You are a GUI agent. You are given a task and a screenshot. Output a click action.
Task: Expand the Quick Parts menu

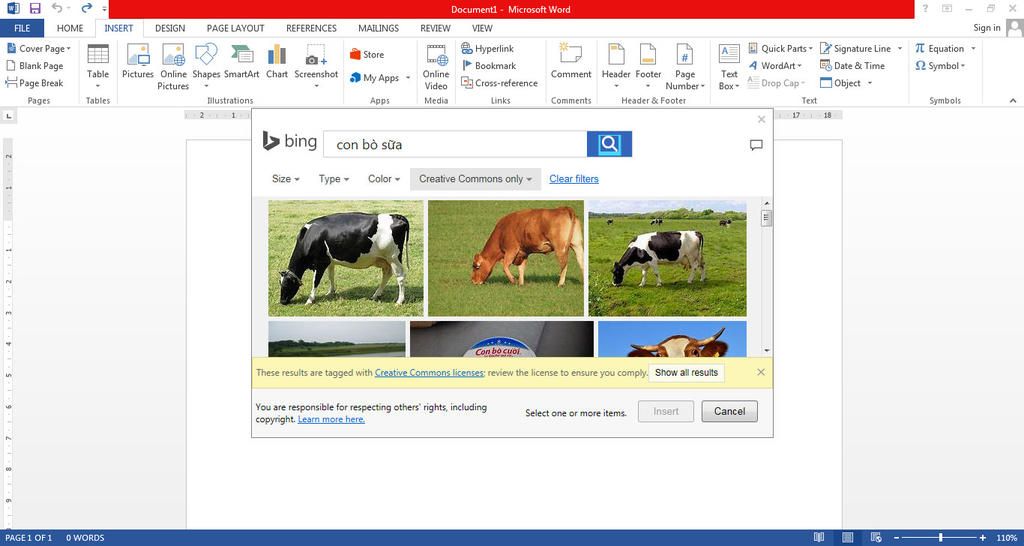click(780, 48)
